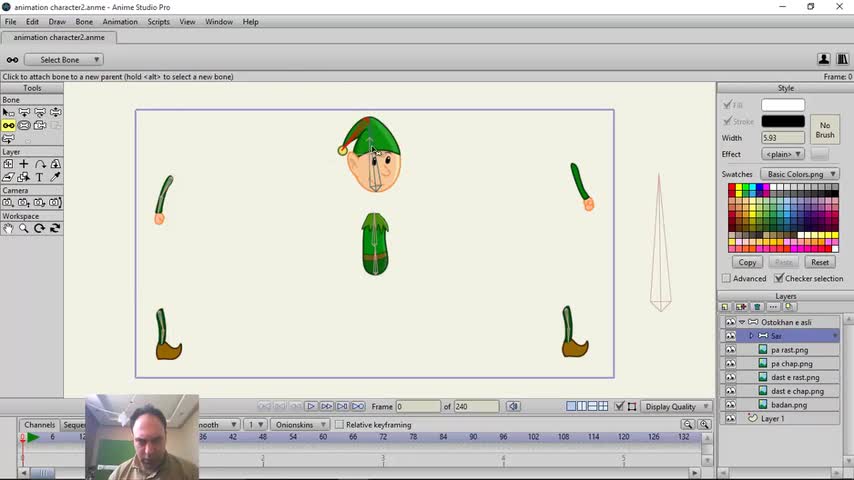Pick a color from the swatches palette

pos(783,218)
